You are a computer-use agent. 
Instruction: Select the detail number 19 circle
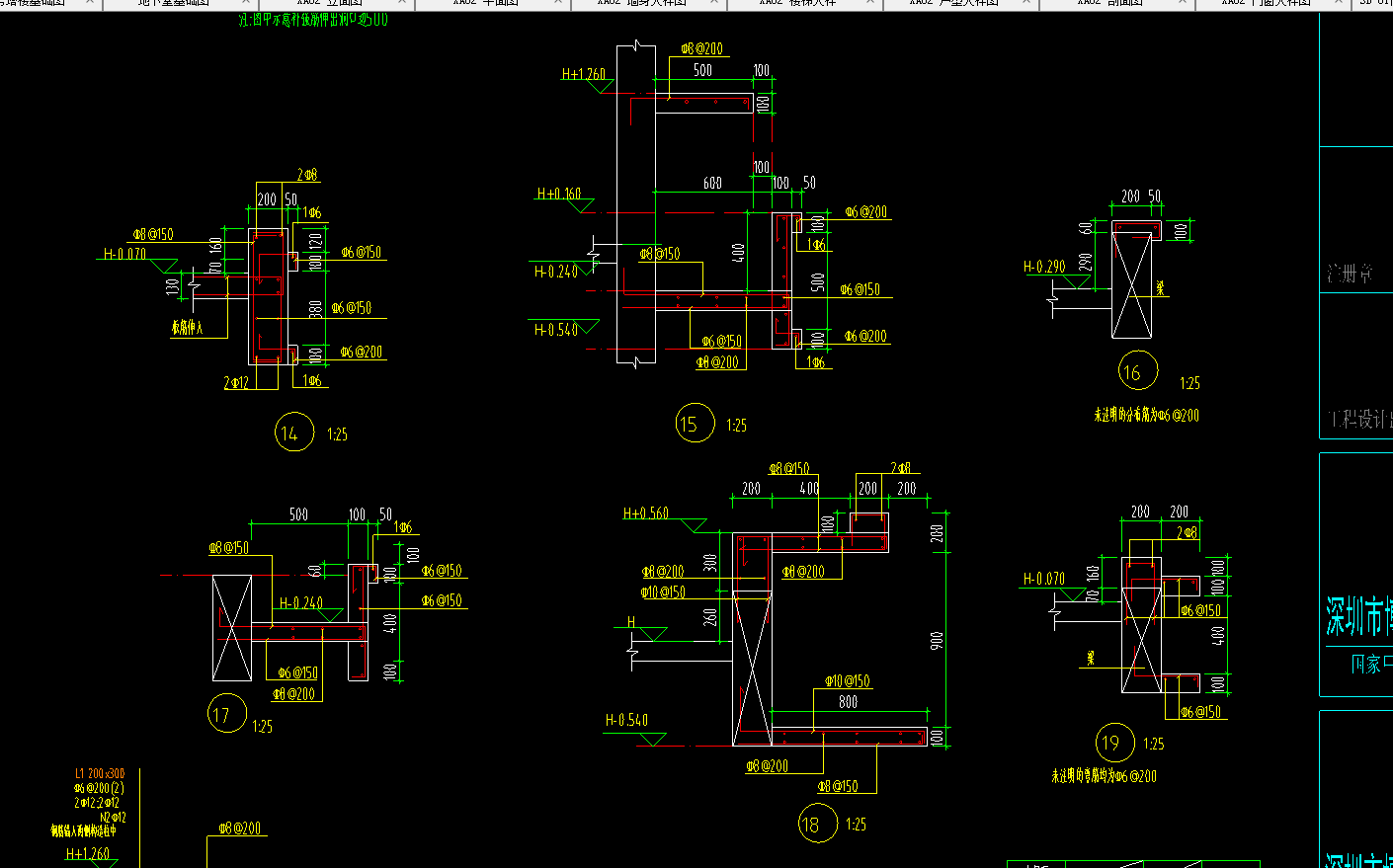tap(1115, 743)
